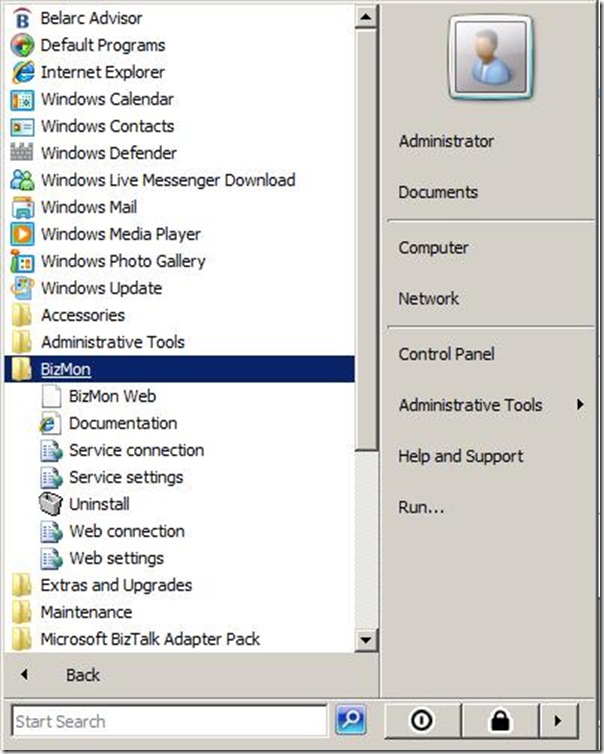Viewport: 604px width, 754px height.
Task: Click the Web connection icon
Action: (51, 532)
